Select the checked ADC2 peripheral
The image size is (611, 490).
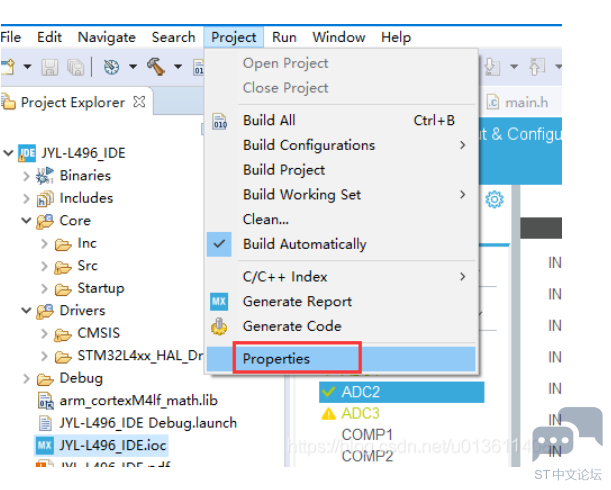click(x=360, y=391)
